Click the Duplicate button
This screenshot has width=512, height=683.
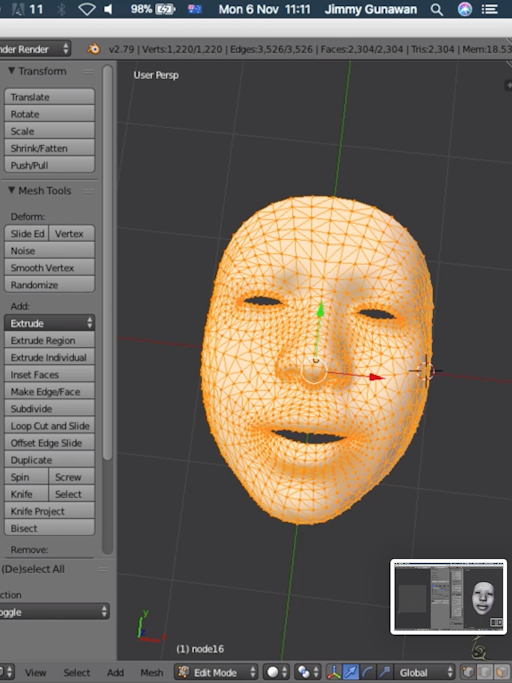pyautogui.click(x=49, y=460)
